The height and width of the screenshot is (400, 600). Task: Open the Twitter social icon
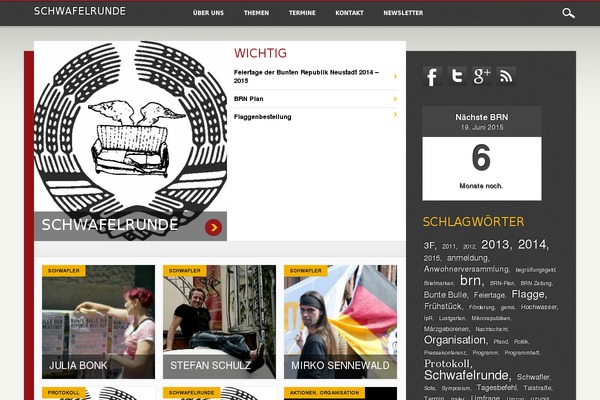tap(457, 76)
